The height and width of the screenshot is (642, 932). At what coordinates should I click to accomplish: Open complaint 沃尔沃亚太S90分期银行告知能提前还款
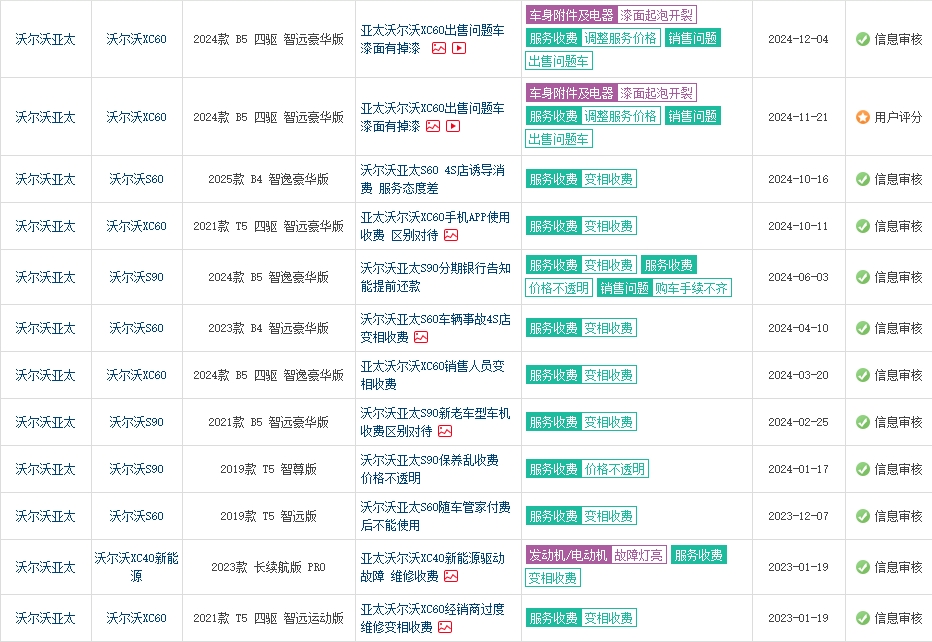point(435,277)
